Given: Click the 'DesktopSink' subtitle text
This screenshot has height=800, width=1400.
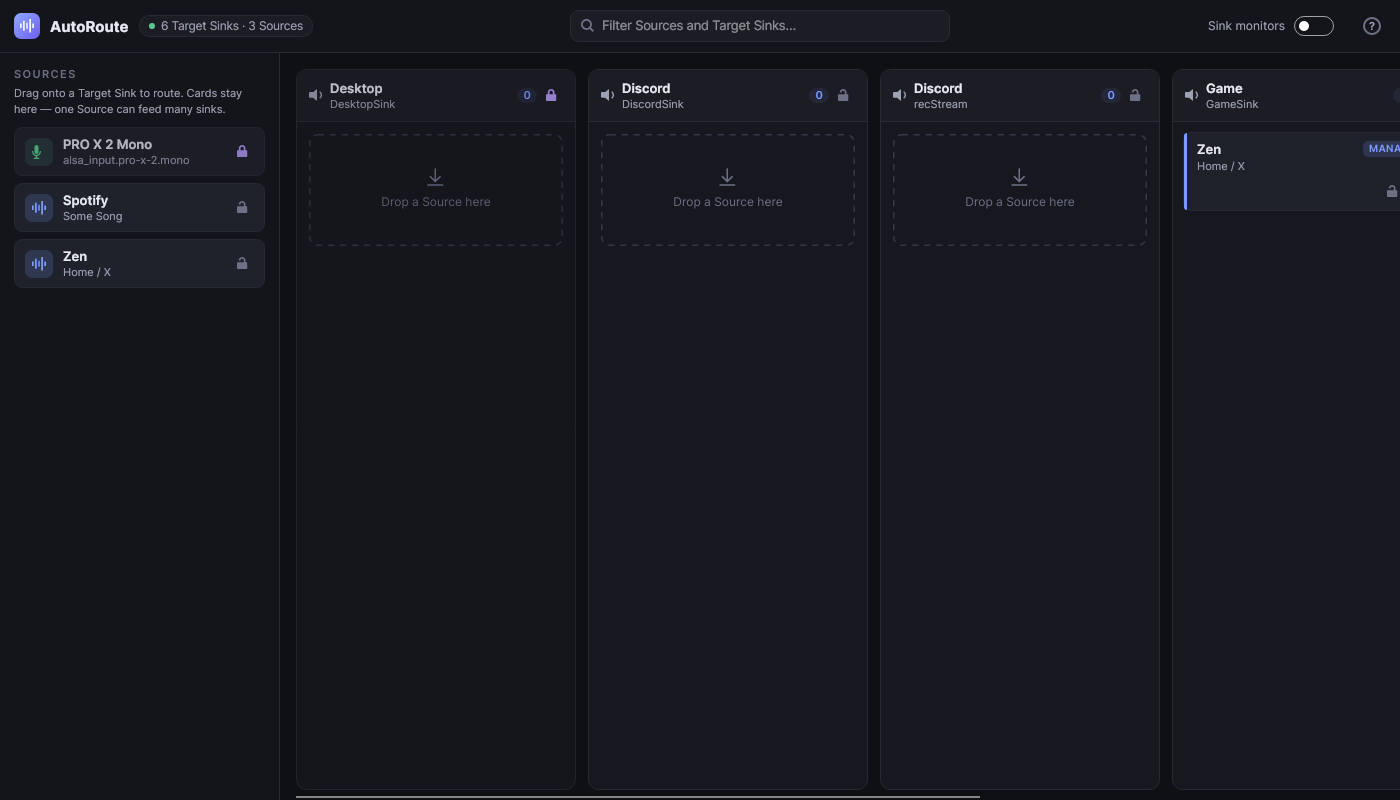Looking at the screenshot, I should [x=362, y=104].
